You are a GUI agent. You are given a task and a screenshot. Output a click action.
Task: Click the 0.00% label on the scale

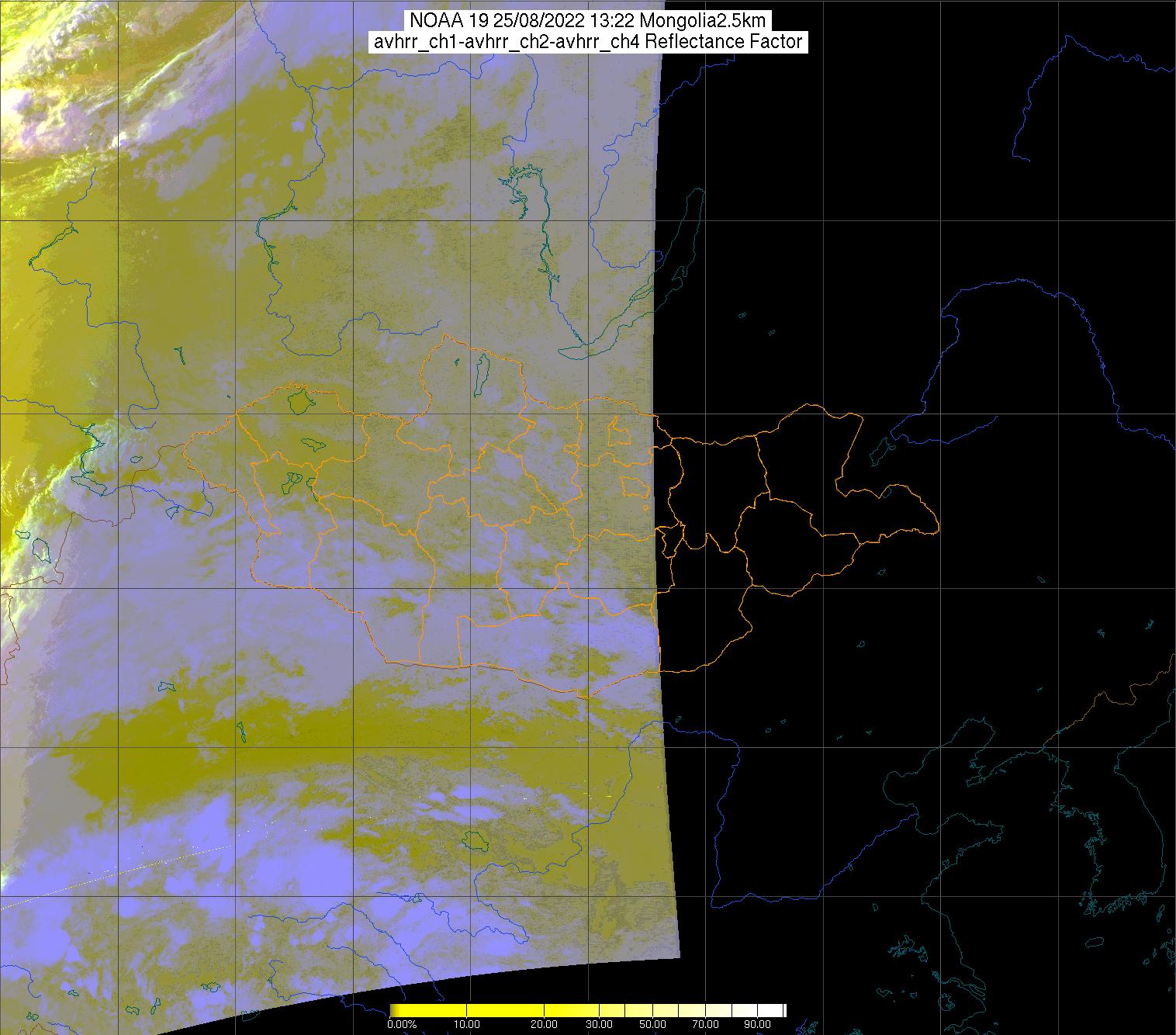coord(402,1025)
